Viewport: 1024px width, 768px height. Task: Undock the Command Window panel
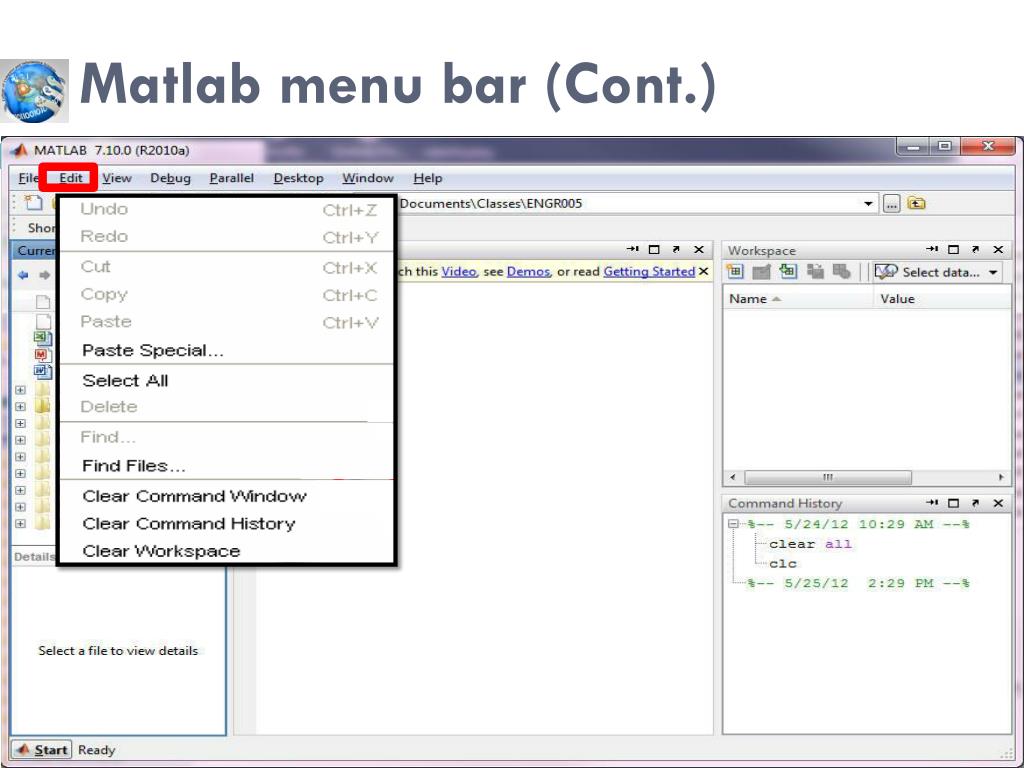click(676, 249)
